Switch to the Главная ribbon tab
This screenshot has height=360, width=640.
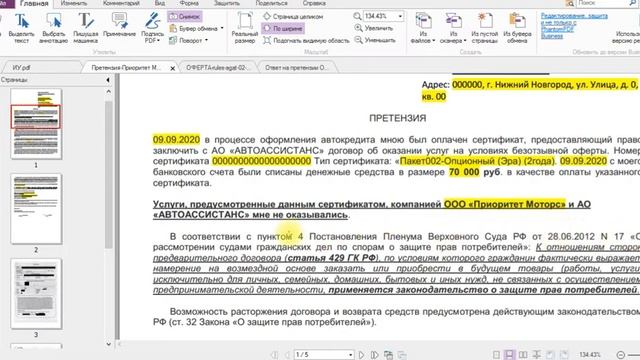(33, 4)
